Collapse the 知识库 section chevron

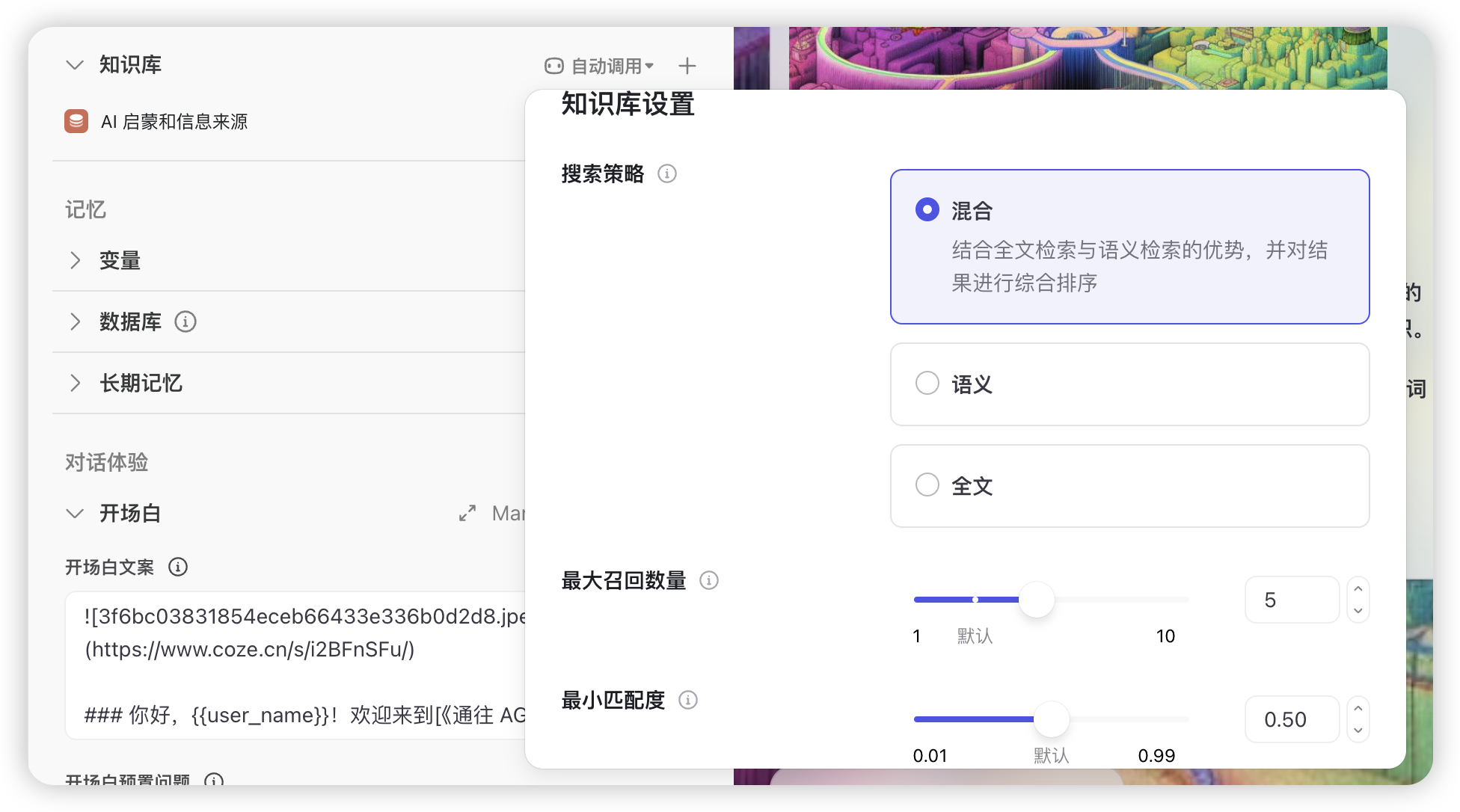[x=74, y=65]
